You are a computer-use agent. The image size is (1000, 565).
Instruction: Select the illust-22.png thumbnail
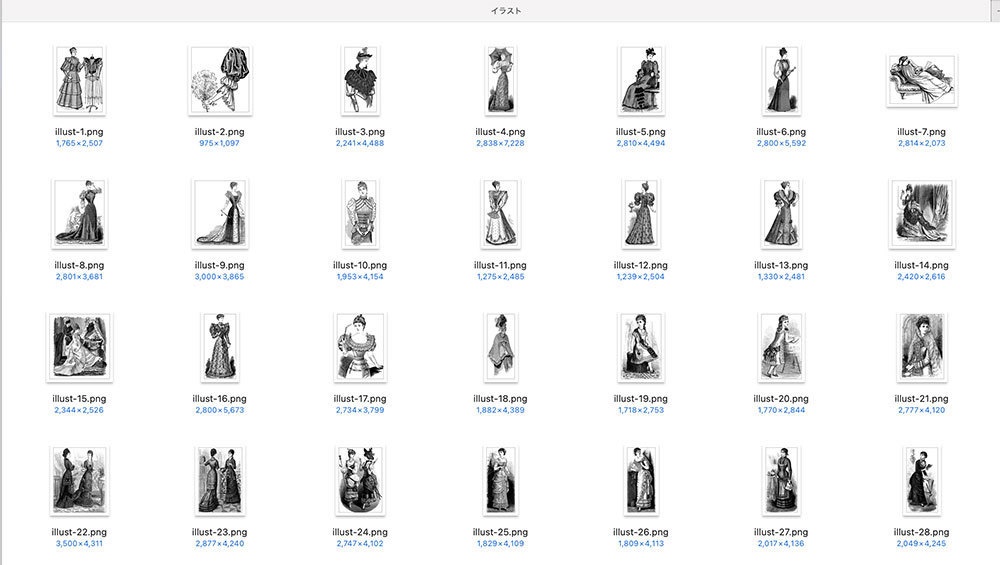coord(79,481)
